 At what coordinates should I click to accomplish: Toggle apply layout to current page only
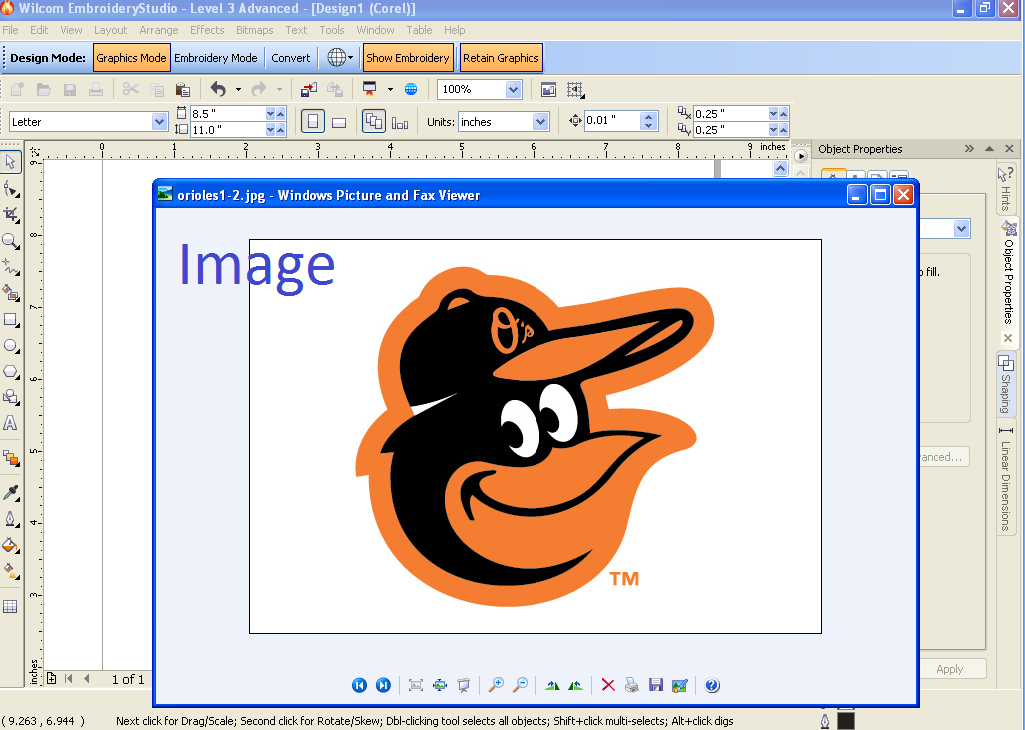(400, 122)
